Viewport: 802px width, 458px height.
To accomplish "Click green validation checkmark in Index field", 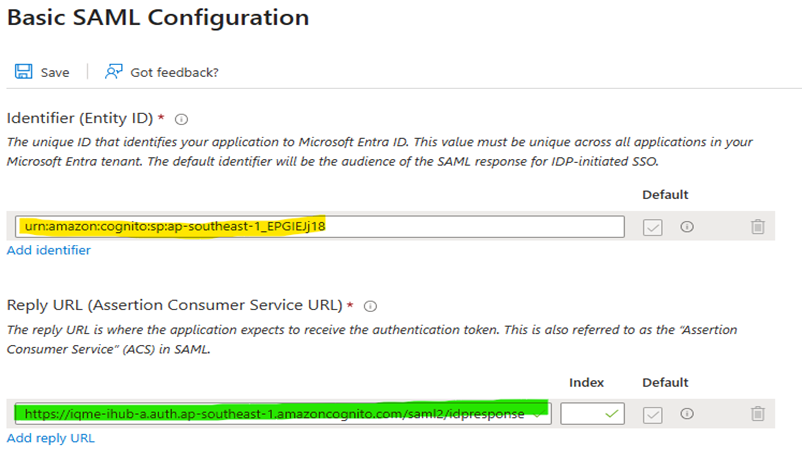I will click(x=611, y=413).
